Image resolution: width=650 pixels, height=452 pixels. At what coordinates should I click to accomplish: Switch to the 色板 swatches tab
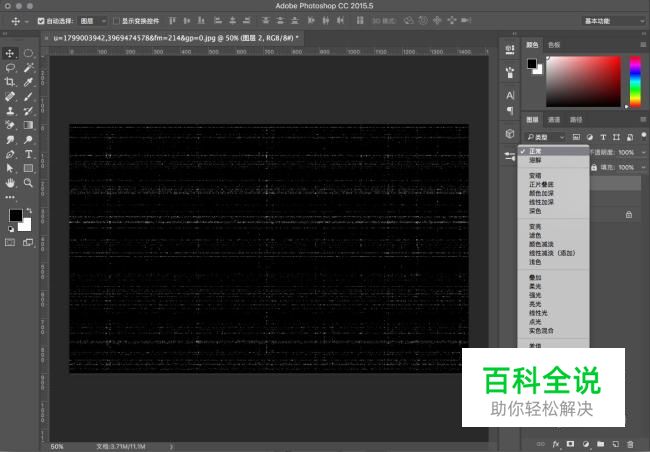click(554, 45)
